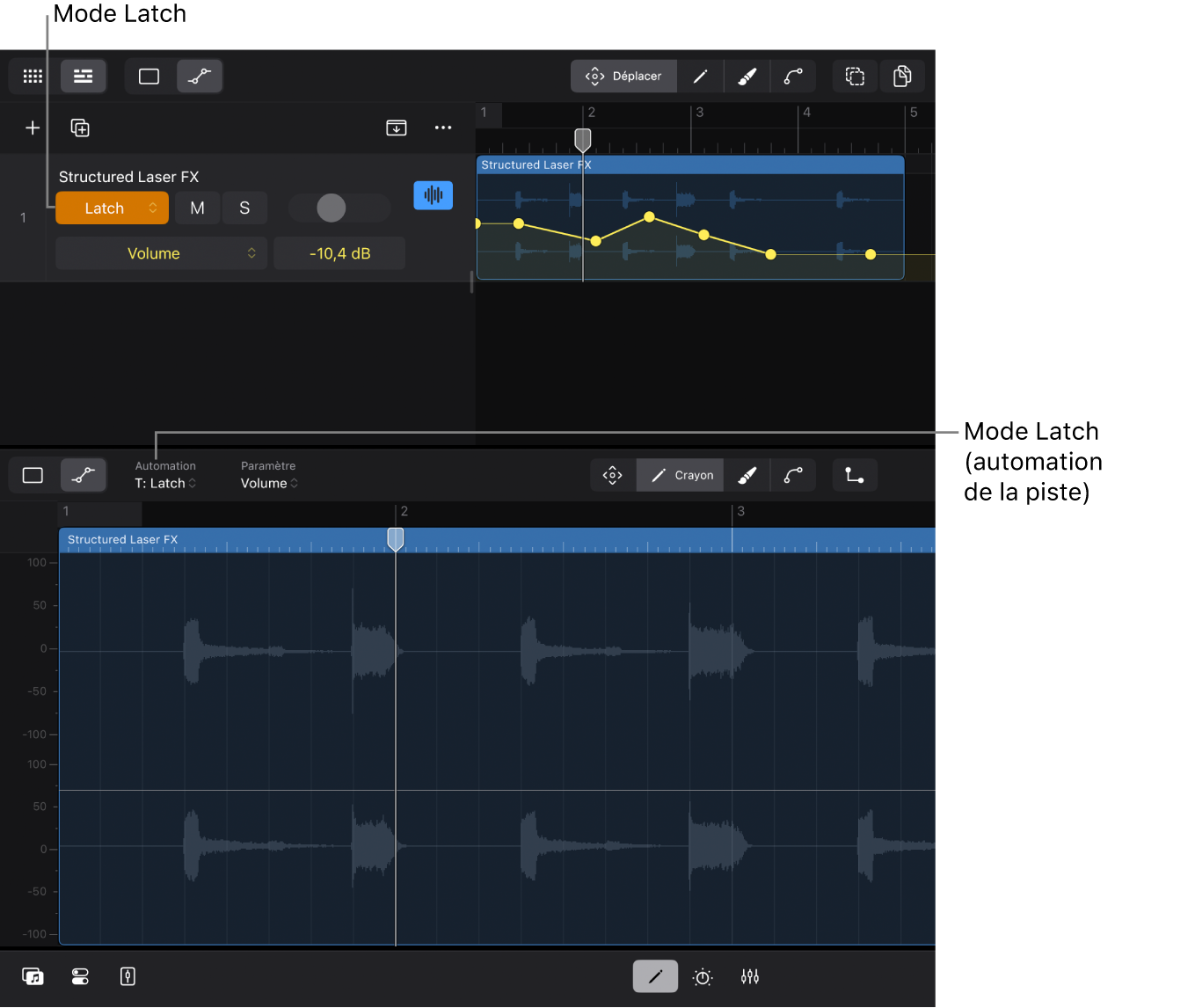Screen dimensions: 1195x1008
Task: Select the curve tool in top toolbar
Action: click(793, 77)
